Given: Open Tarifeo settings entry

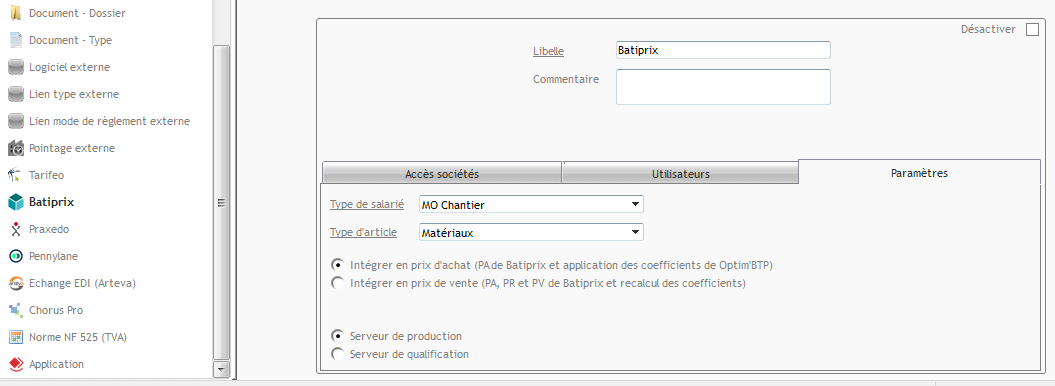Looking at the screenshot, I should 46,175.
